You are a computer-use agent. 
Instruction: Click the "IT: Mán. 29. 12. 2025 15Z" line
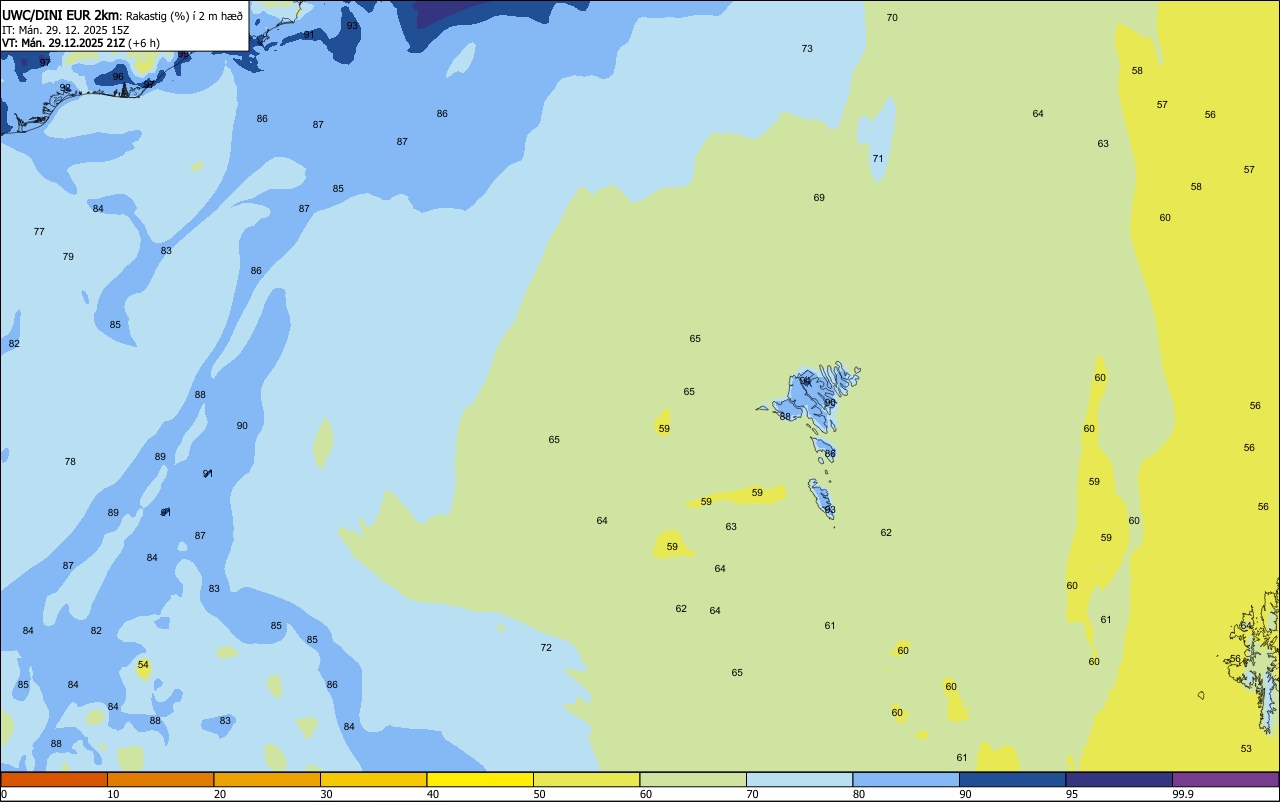[x=67, y=29]
